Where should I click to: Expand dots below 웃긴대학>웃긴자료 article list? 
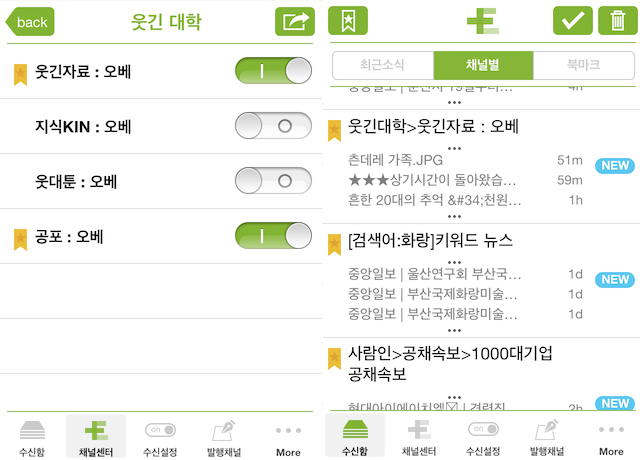tap(454, 216)
